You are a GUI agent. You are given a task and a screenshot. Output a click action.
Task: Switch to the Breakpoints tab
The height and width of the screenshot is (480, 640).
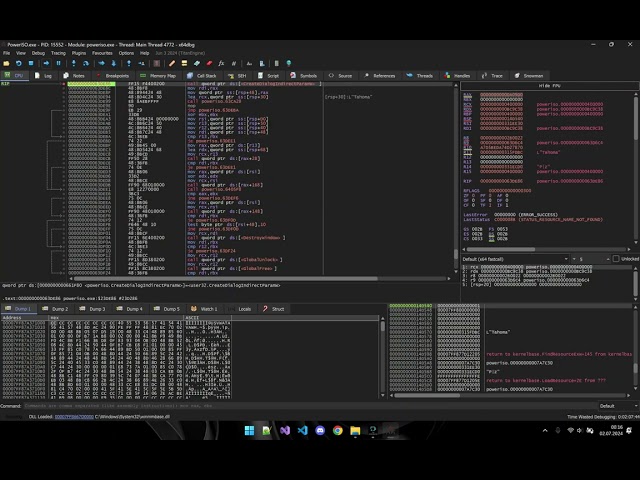pos(113,76)
